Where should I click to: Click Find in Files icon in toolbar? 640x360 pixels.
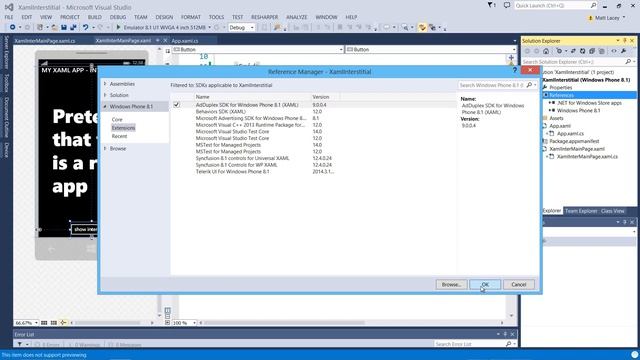tap(277, 27)
